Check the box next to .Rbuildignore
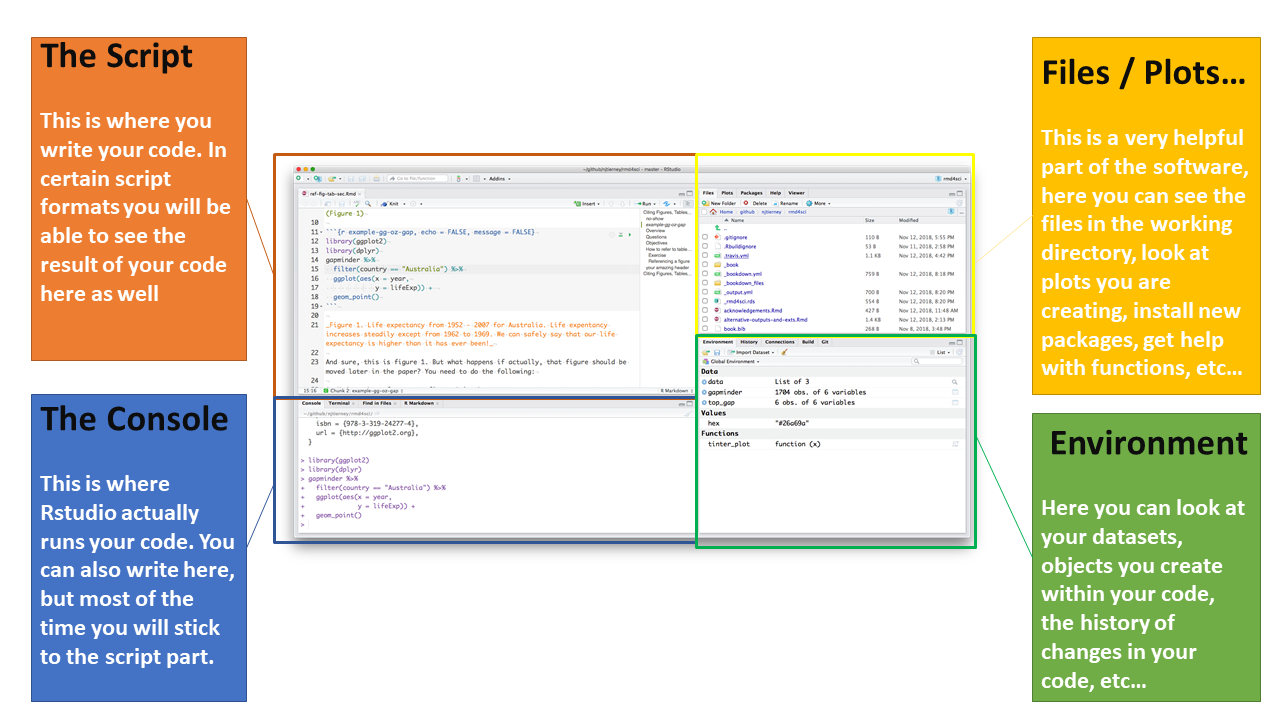This screenshot has height=720, width=1280. point(705,246)
